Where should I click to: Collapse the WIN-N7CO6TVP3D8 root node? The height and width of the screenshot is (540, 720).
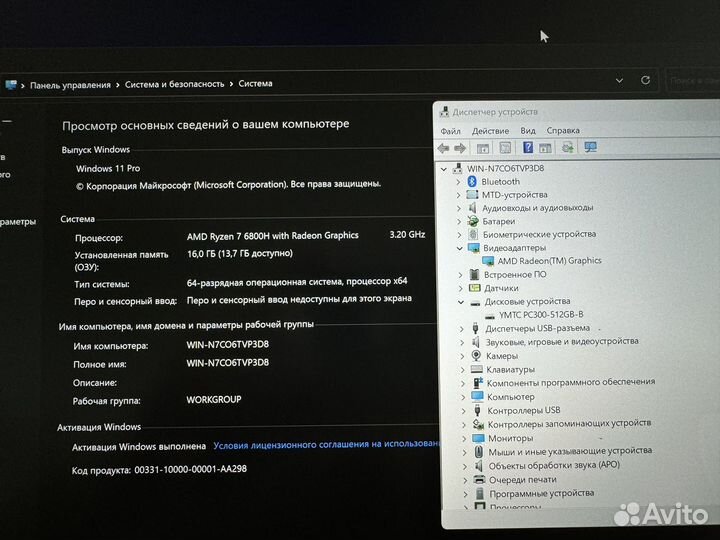pyautogui.click(x=444, y=169)
